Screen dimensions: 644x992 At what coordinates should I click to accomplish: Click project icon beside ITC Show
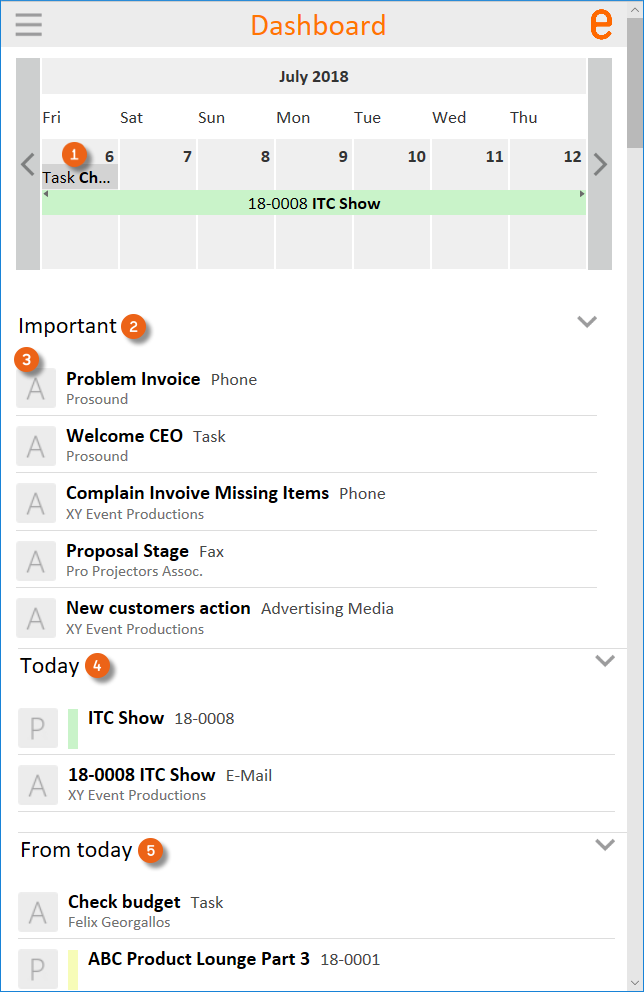tap(38, 728)
